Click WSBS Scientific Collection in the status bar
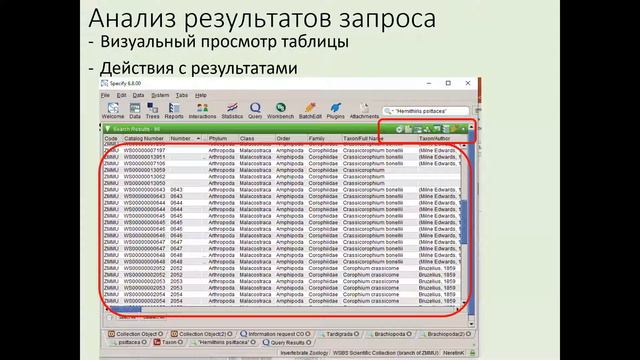 pos(385,353)
